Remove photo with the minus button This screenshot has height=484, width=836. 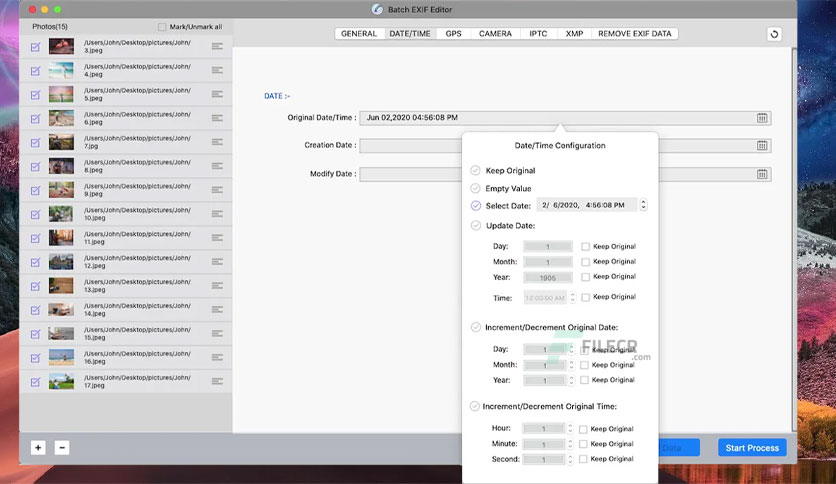(62, 448)
